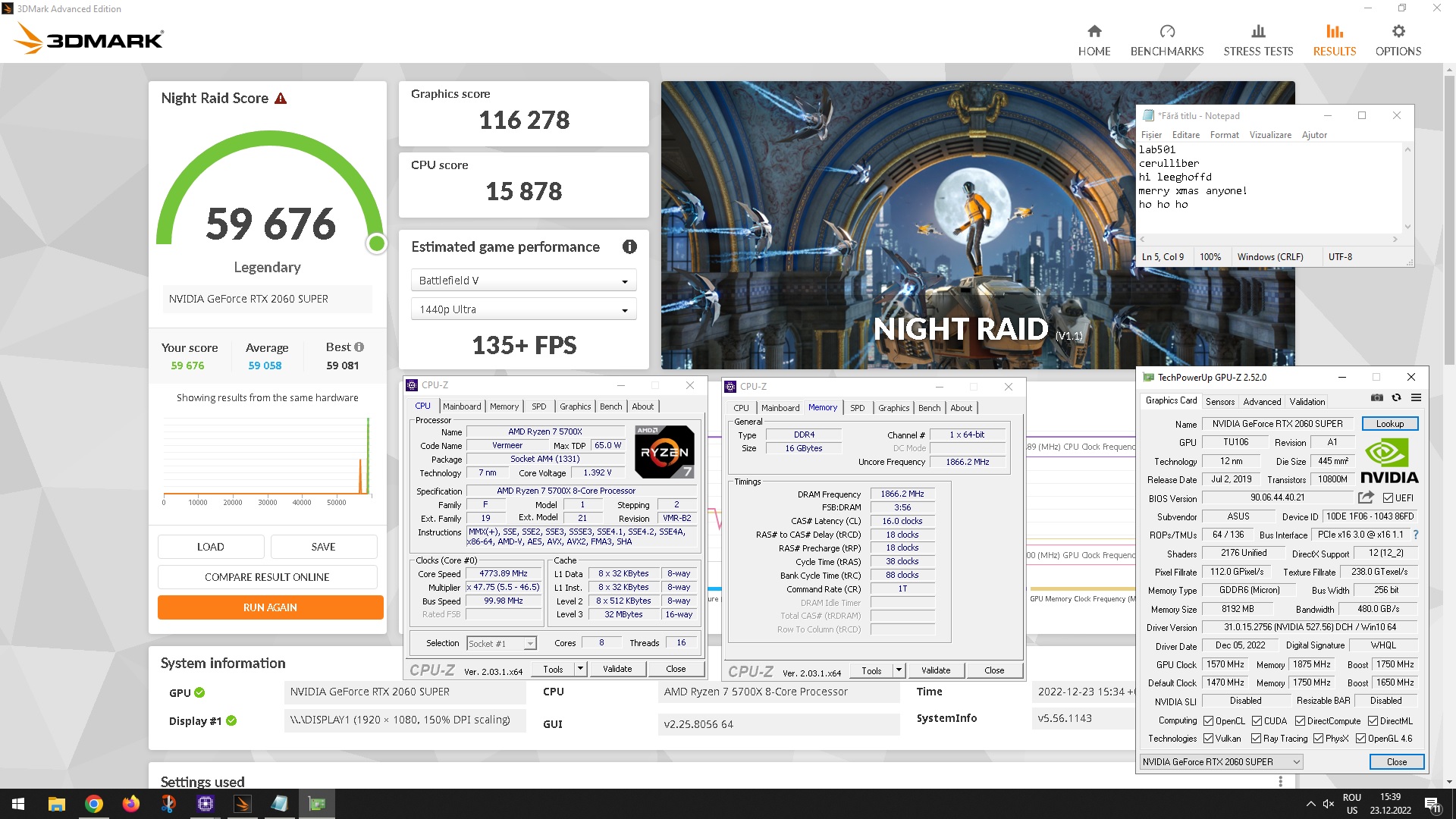This screenshot has width=1456, height=819.
Task: Open GPU-Z graphics card selector dropdown
Action: coord(1221,762)
